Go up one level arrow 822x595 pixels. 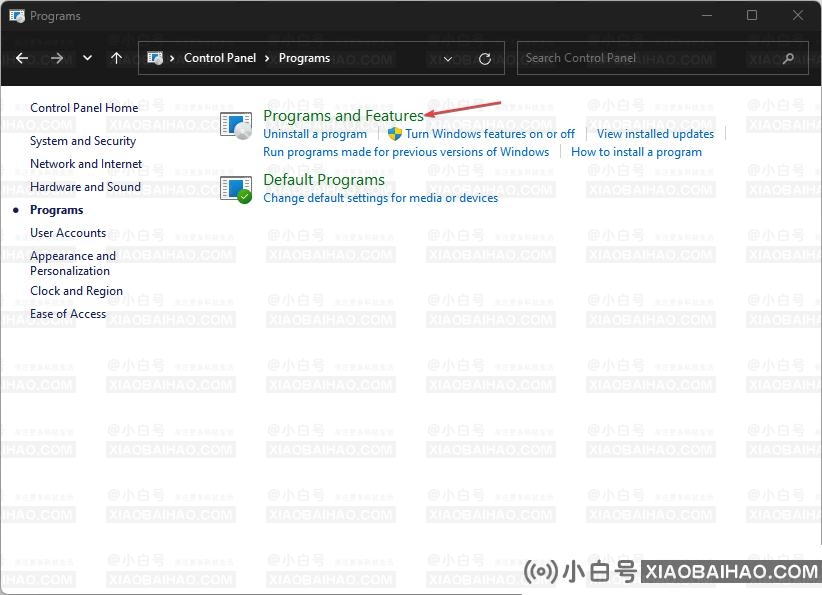(x=116, y=58)
